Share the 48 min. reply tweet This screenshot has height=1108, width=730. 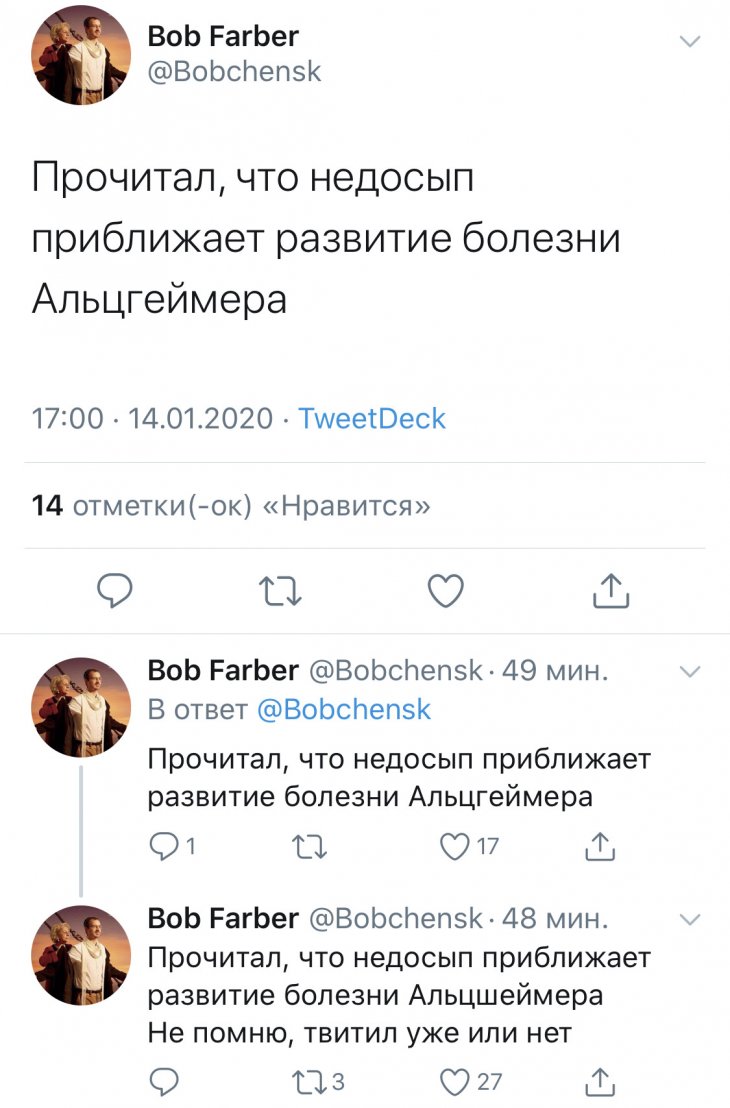598,1081
